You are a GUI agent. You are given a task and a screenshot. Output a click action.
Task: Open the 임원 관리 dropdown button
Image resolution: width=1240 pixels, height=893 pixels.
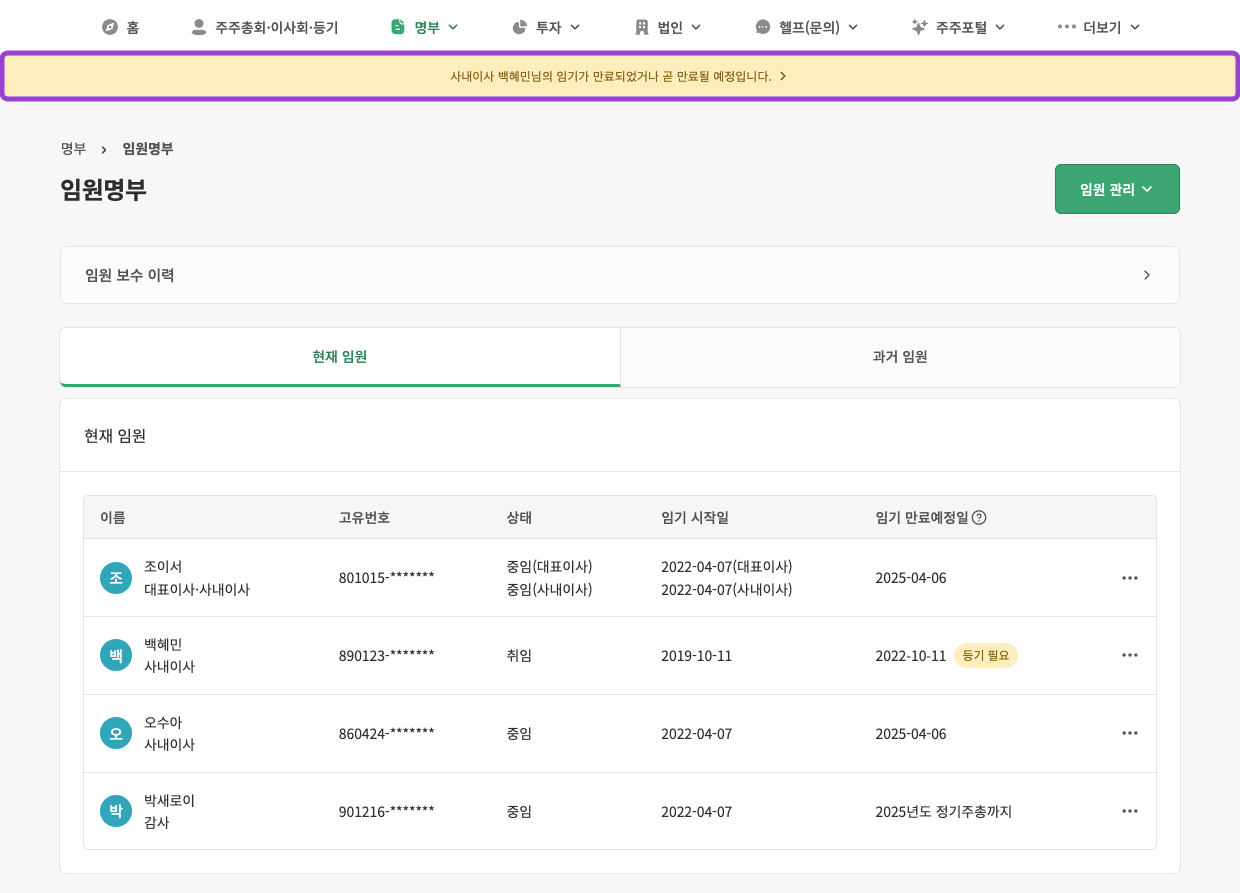coord(1117,188)
